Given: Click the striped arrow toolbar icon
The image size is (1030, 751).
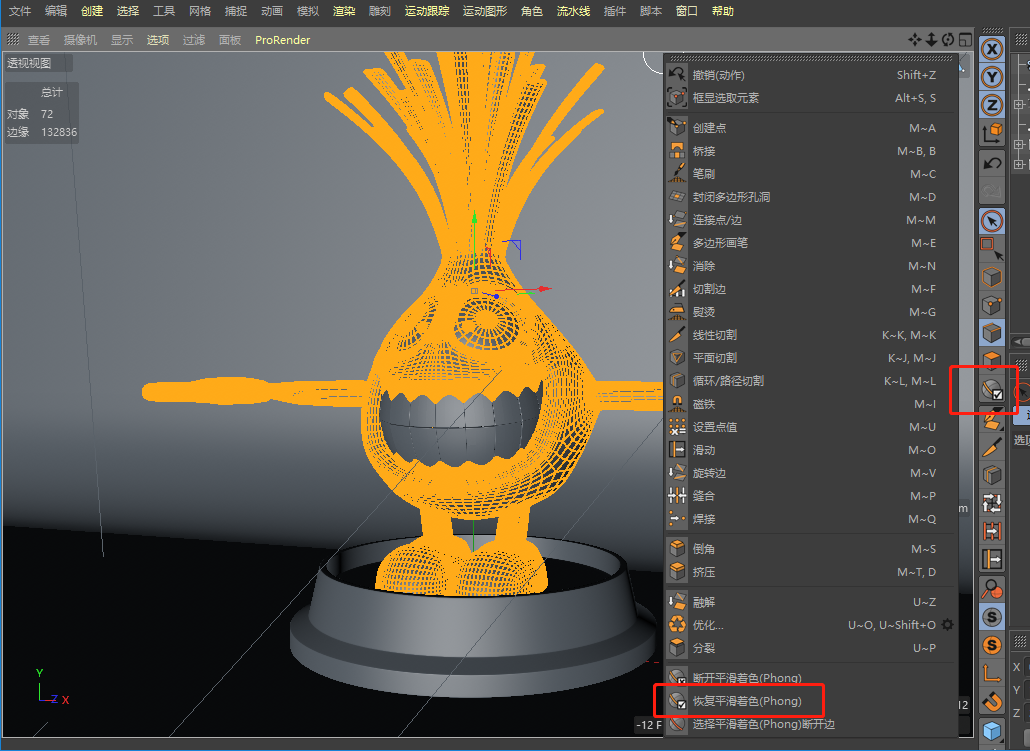Looking at the screenshot, I should click(992, 531).
